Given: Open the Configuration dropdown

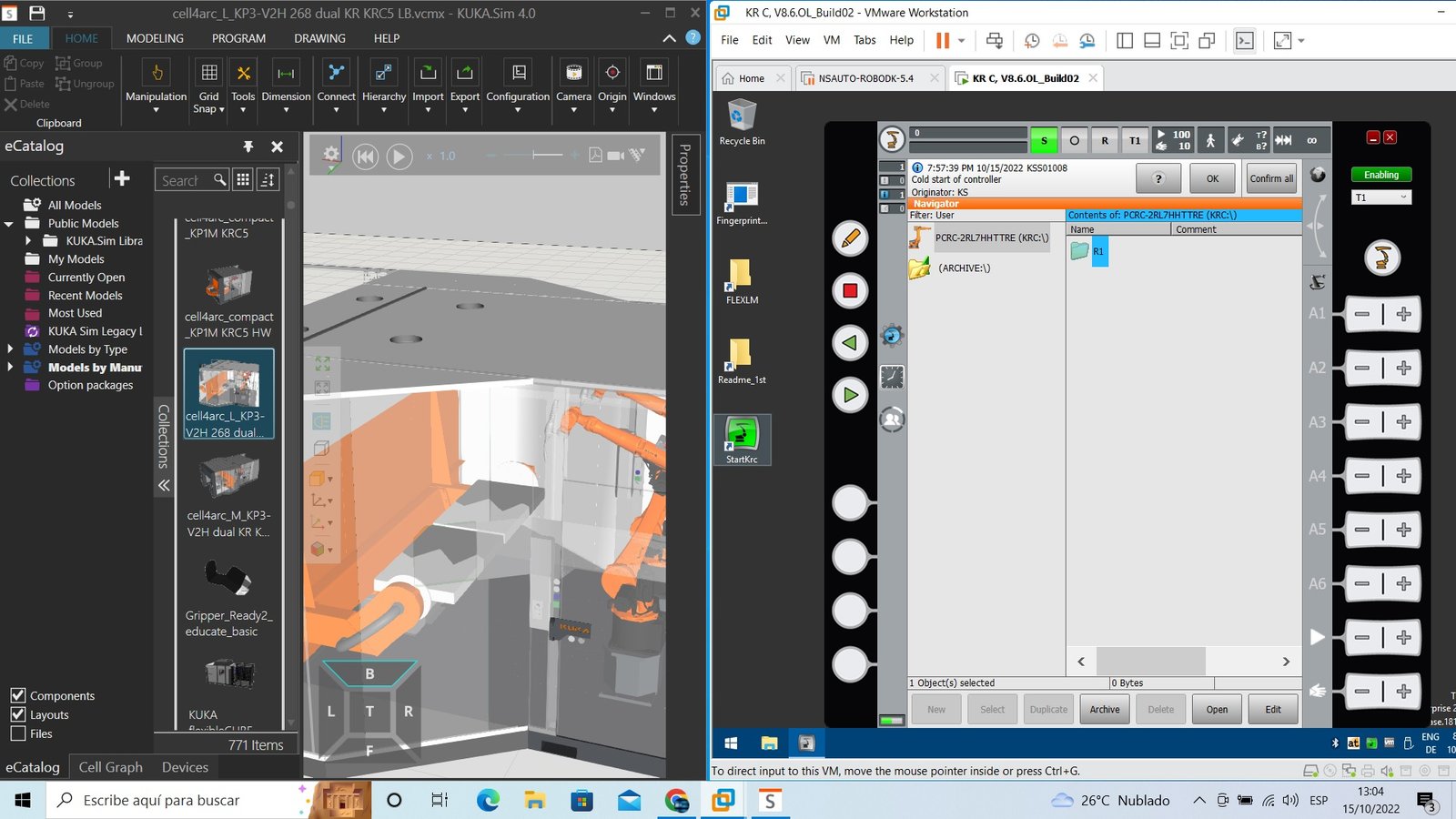Looking at the screenshot, I should coord(518,109).
